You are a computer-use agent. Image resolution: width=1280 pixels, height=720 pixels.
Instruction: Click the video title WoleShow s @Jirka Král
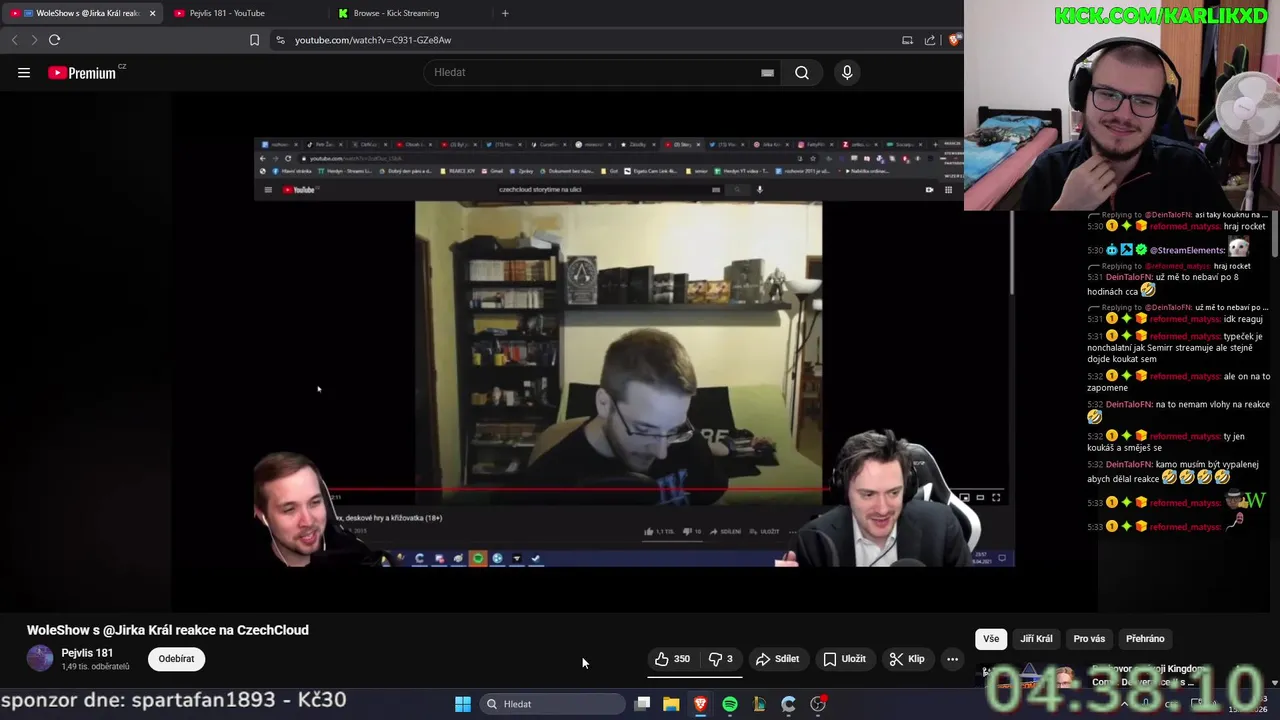click(x=168, y=630)
